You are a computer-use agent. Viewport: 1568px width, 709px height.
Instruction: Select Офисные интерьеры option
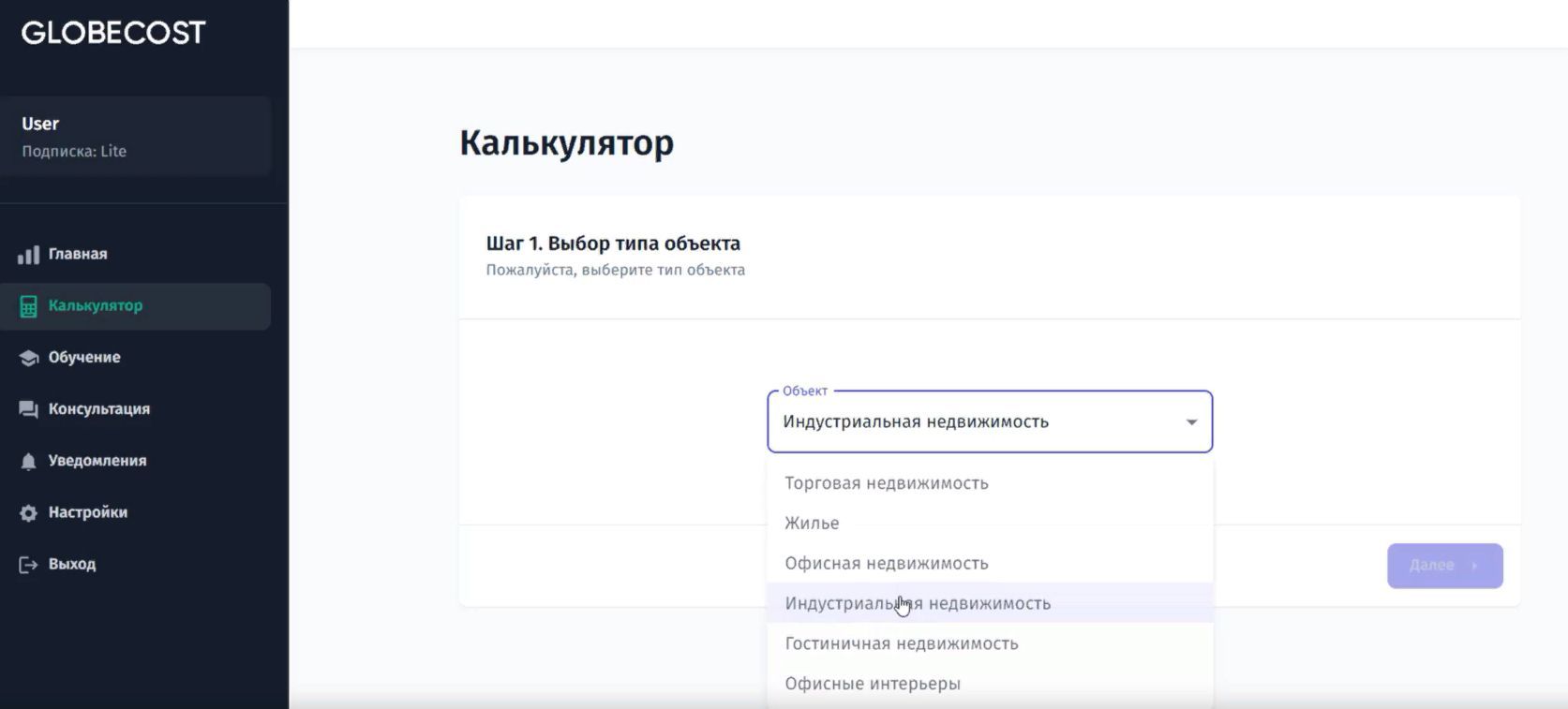pyautogui.click(x=990, y=684)
